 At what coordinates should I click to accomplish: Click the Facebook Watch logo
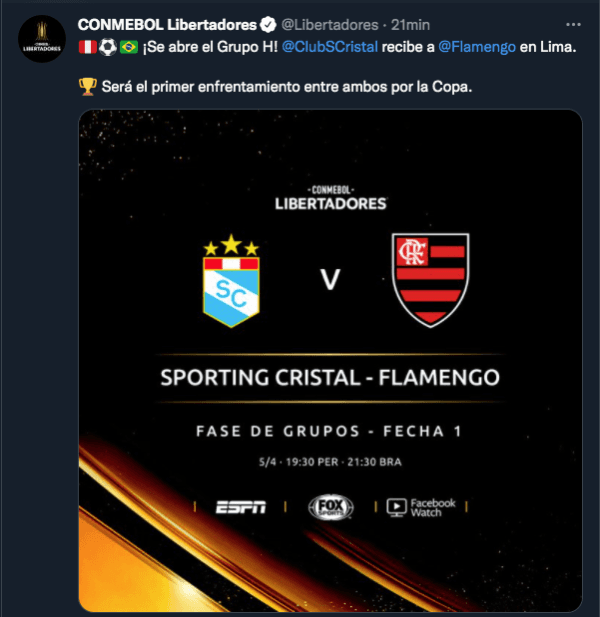421,507
